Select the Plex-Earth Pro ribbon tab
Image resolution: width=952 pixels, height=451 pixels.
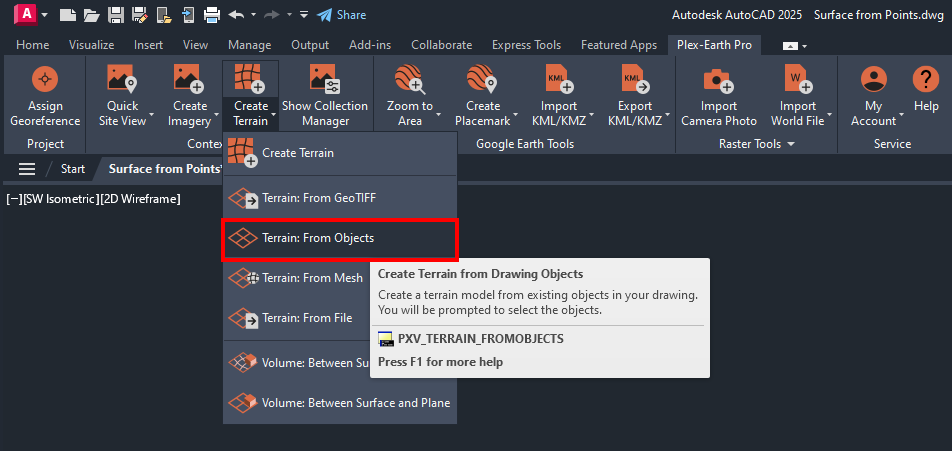714,45
